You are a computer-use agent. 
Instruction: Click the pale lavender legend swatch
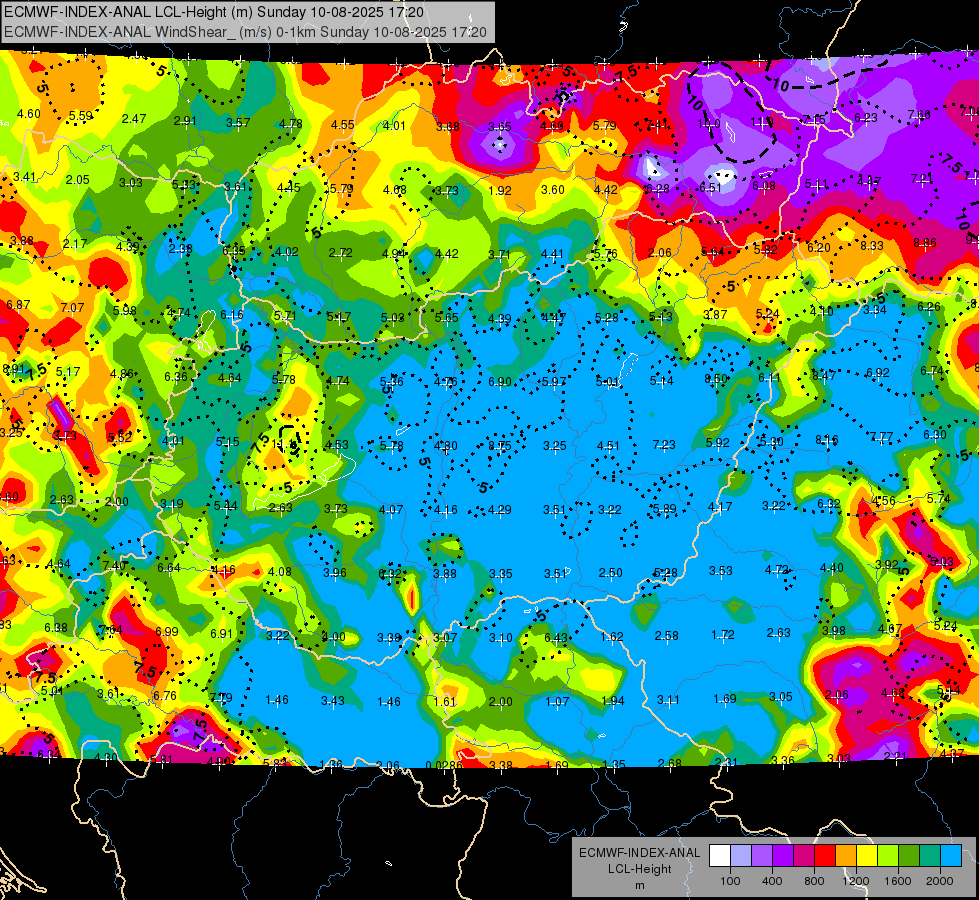tap(741, 856)
